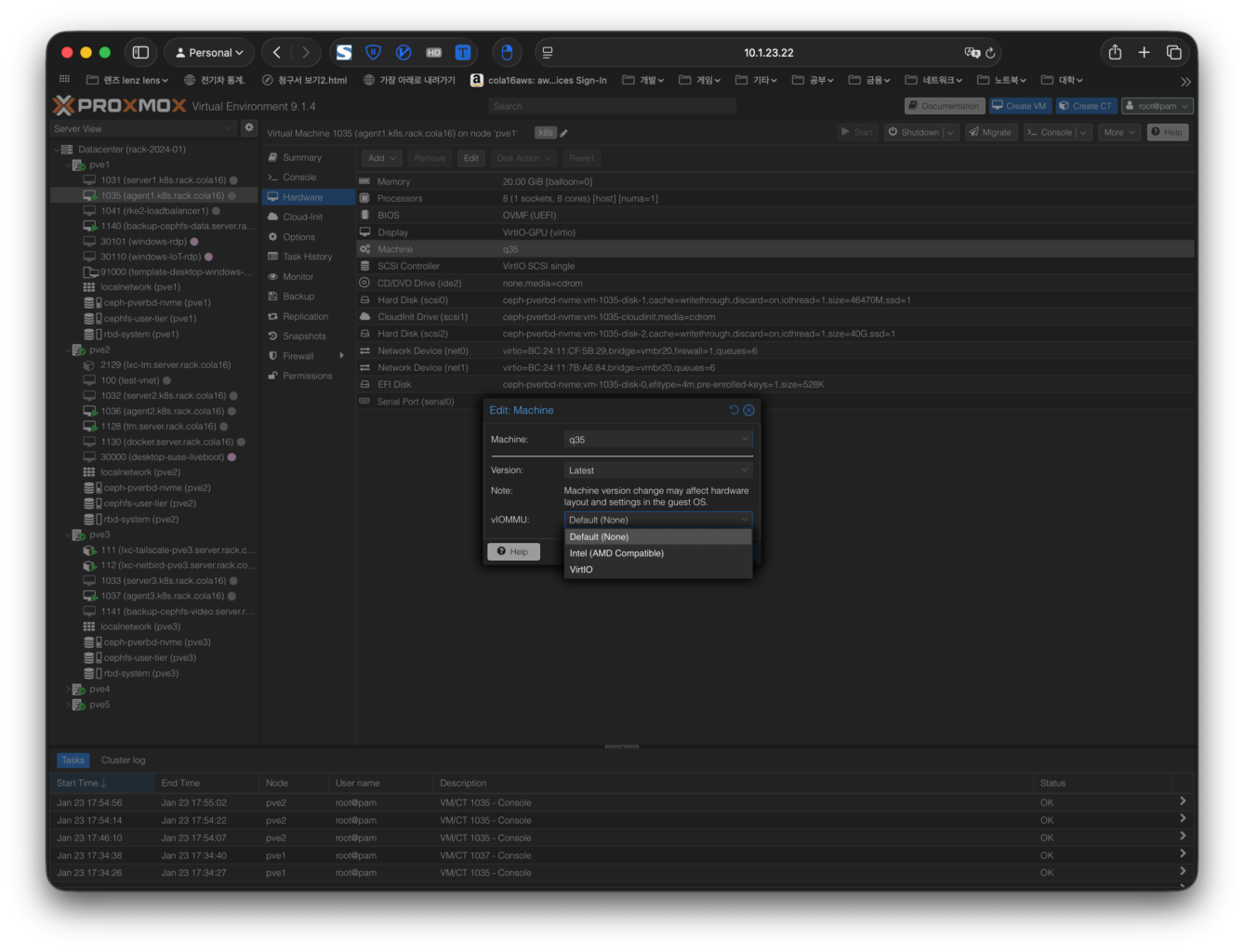Click the Proxmox Search field
This screenshot has width=1244, height=952.
pyautogui.click(x=612, y=106)
